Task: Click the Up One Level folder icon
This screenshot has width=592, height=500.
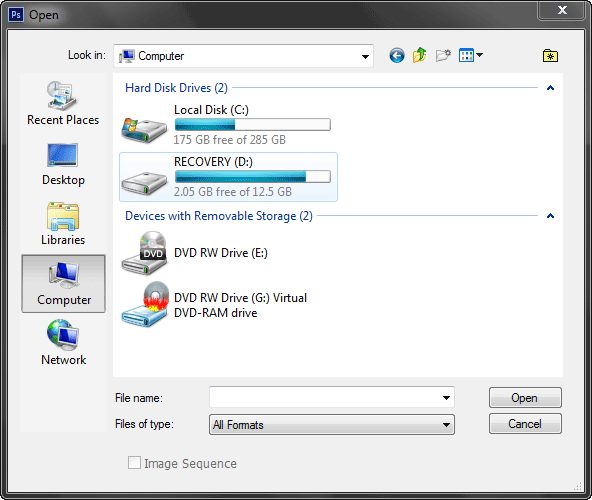Action: click(419, 56)
